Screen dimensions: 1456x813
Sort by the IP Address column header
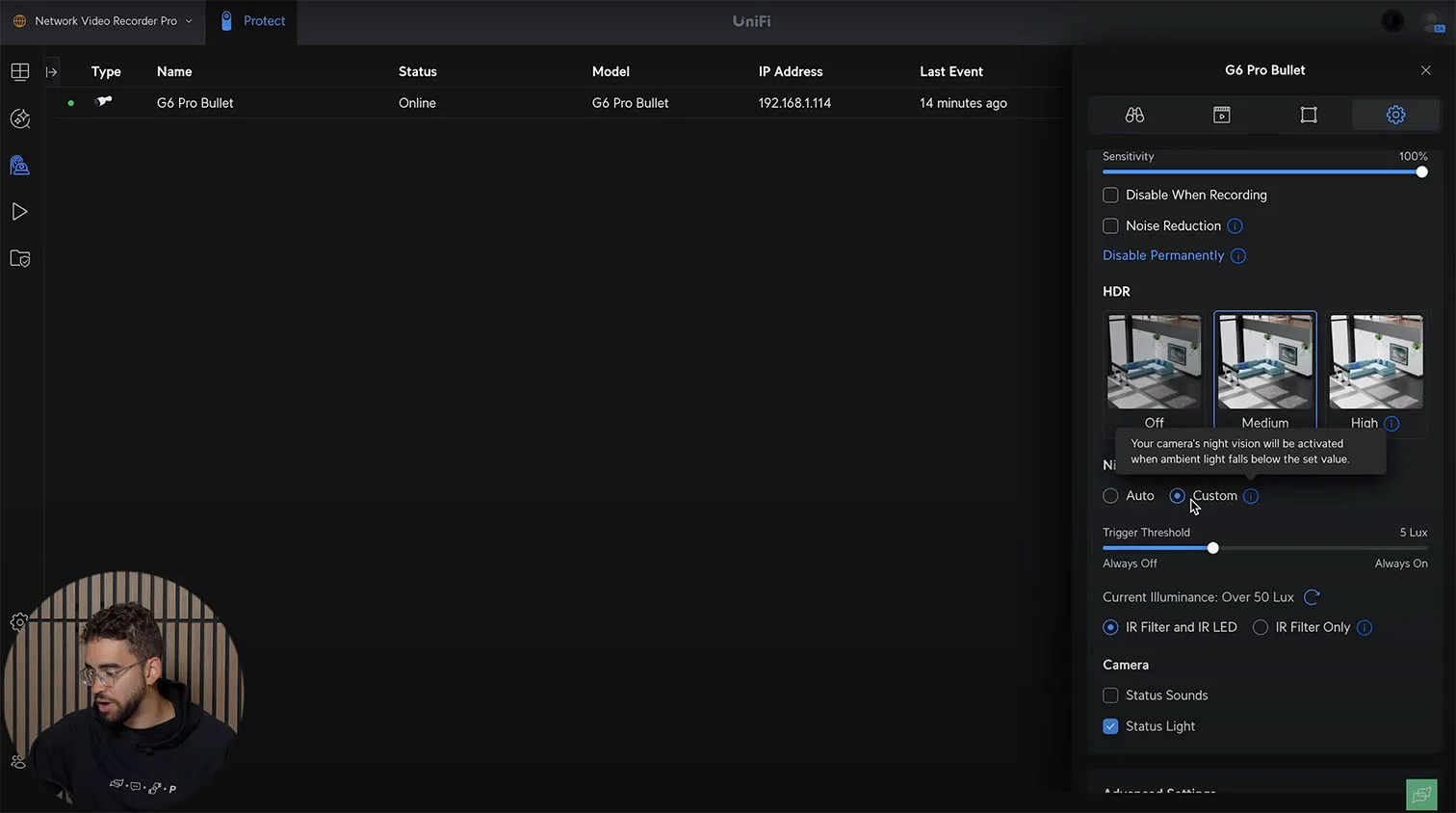click(791, 72)
